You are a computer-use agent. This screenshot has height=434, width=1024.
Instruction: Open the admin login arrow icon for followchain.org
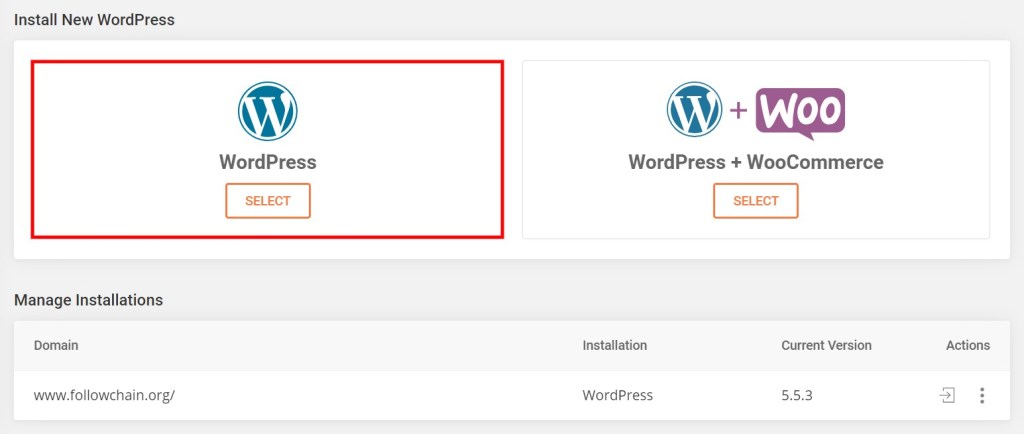pyautogui.click(x=947, y=395)
